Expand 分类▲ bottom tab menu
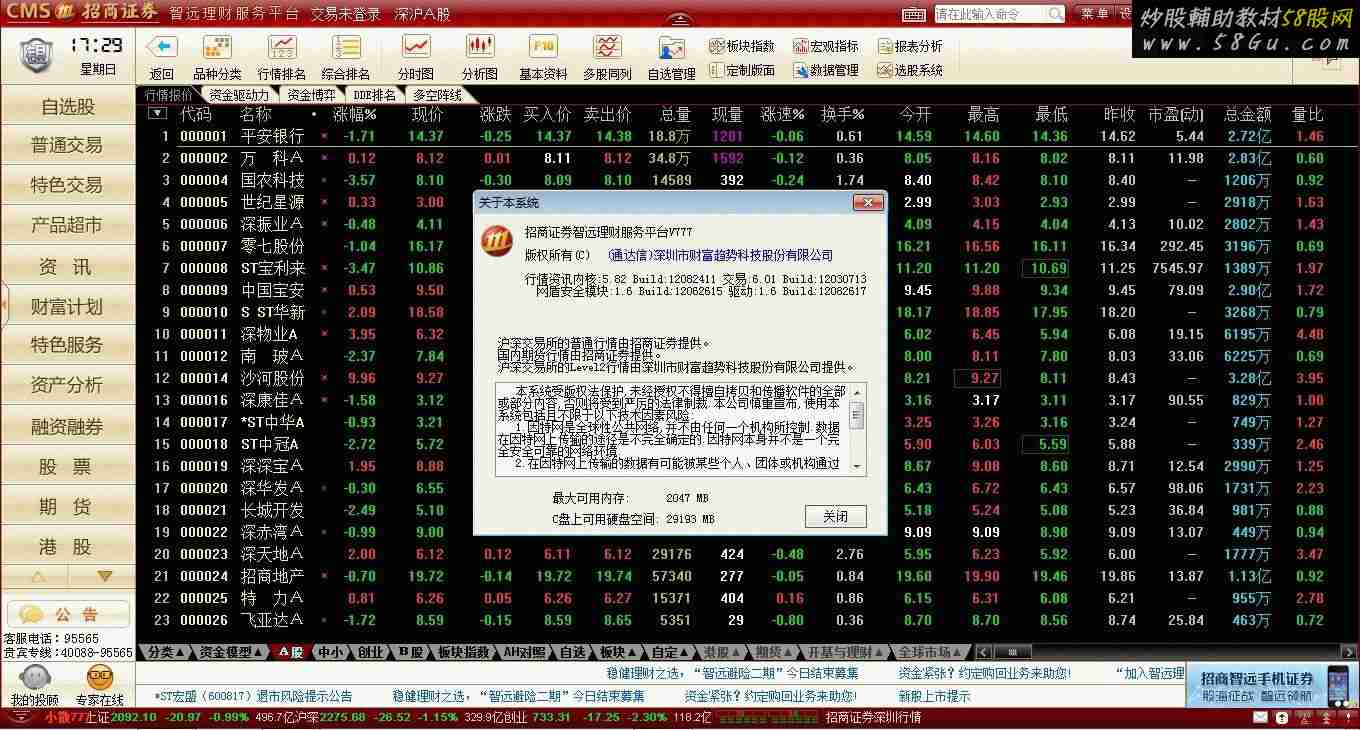 (x=166, y=652)
